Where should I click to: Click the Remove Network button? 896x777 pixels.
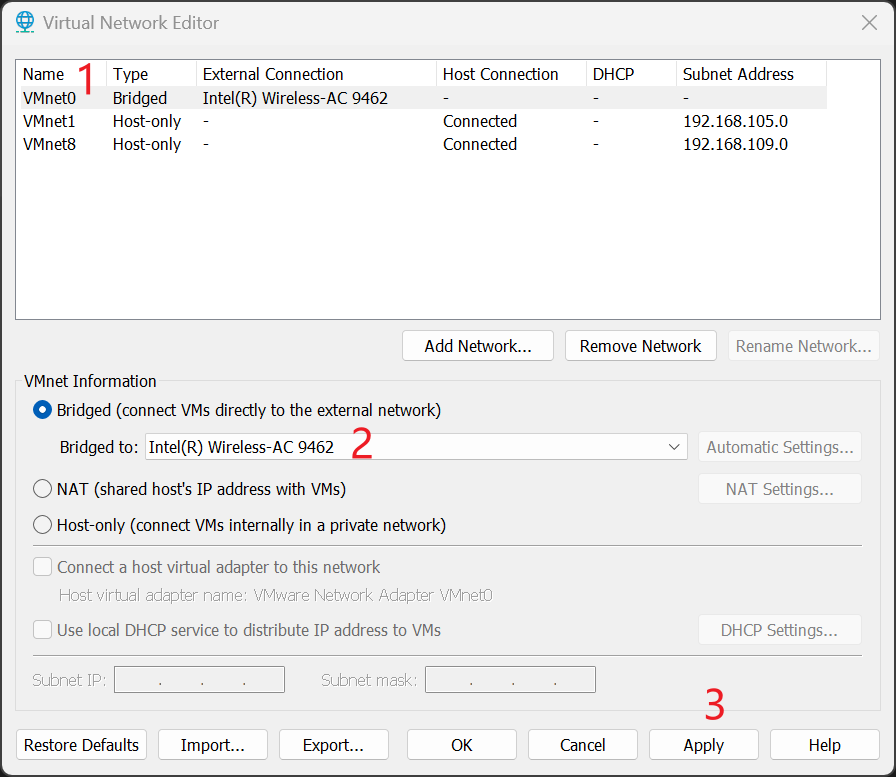click(x=641, y=346)
